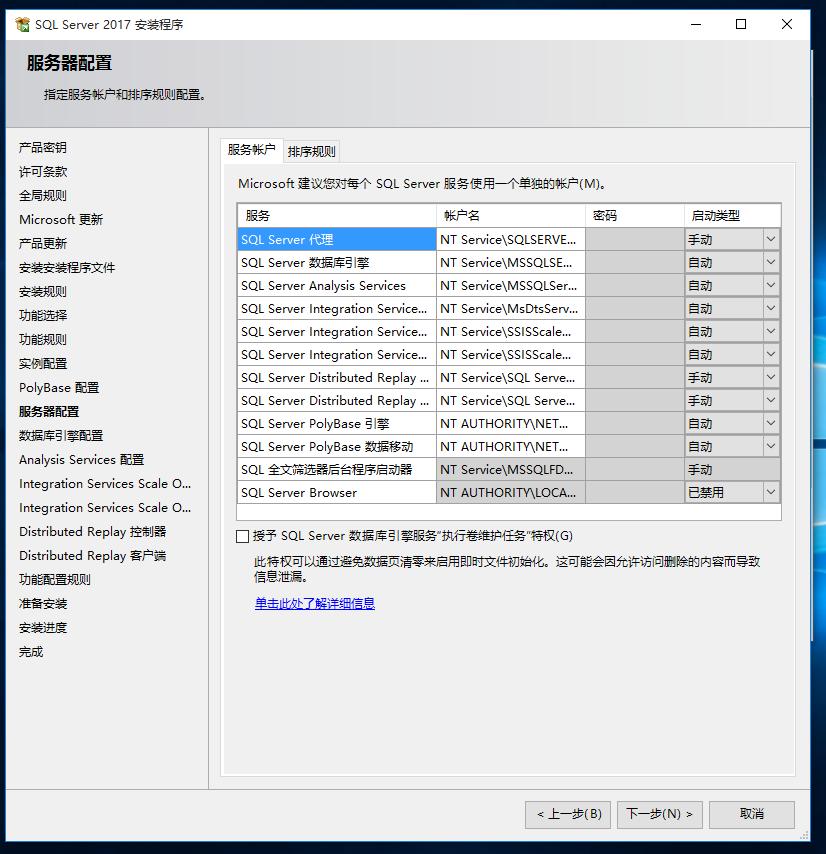Viewport: 826px width, 854px height.
Task: Maximize the SQL Server 2017 setup window
Action: tap(741, 25)
